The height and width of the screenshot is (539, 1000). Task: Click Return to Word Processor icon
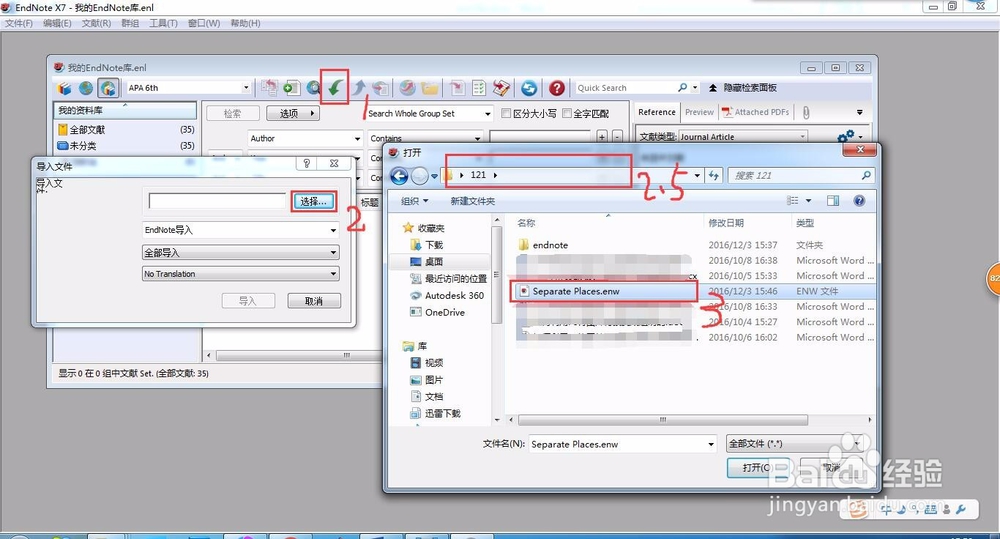(x=501, y=88)
